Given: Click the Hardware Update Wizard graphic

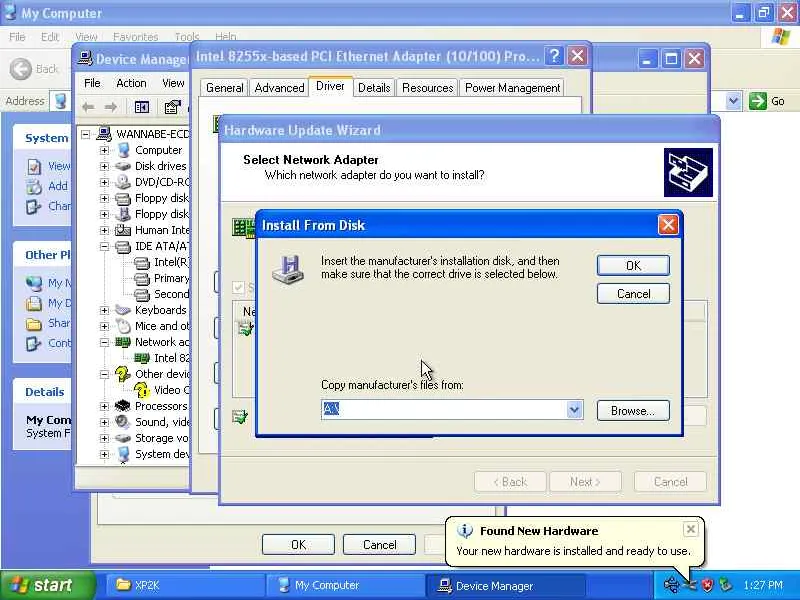Looking at the screenshot, I should tap(688, 172).
